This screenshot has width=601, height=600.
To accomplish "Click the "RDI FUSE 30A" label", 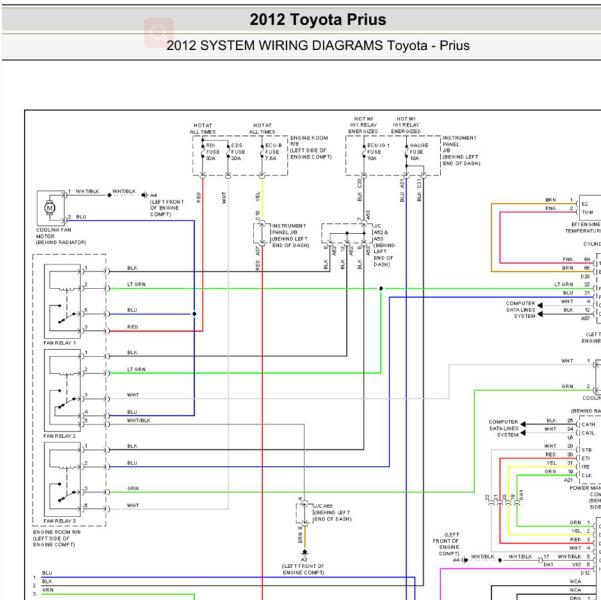I will click(x=212, y=152).
